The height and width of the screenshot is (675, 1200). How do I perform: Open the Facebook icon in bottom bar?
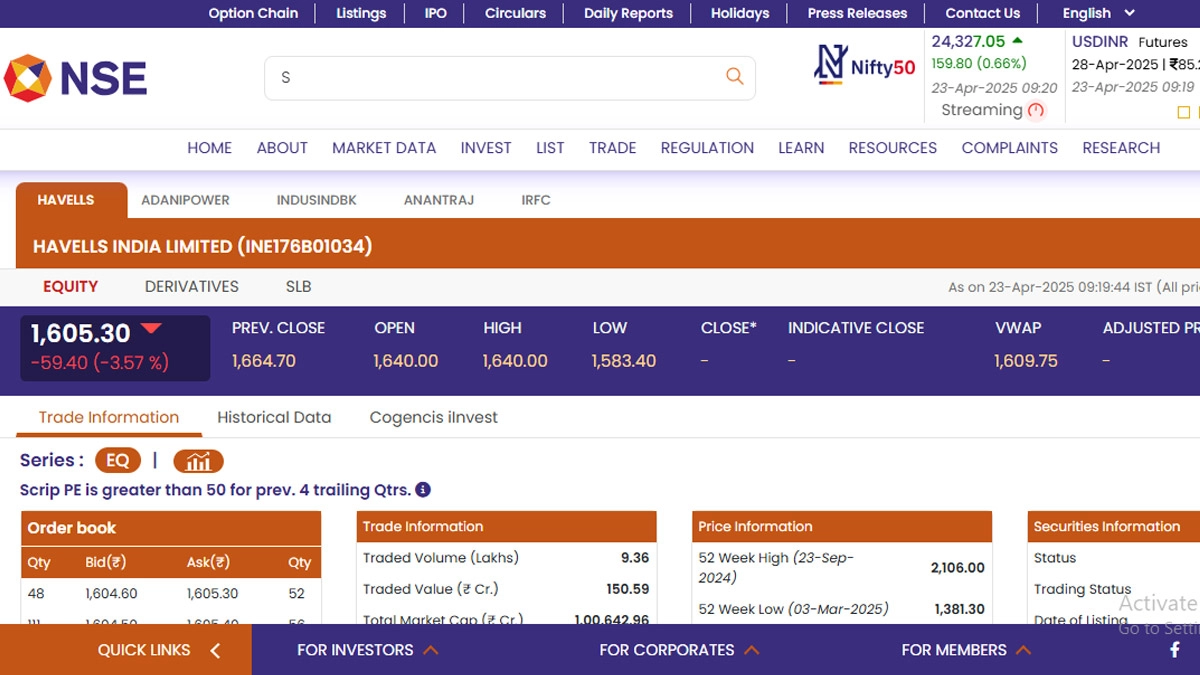(x=1174, y=650)
